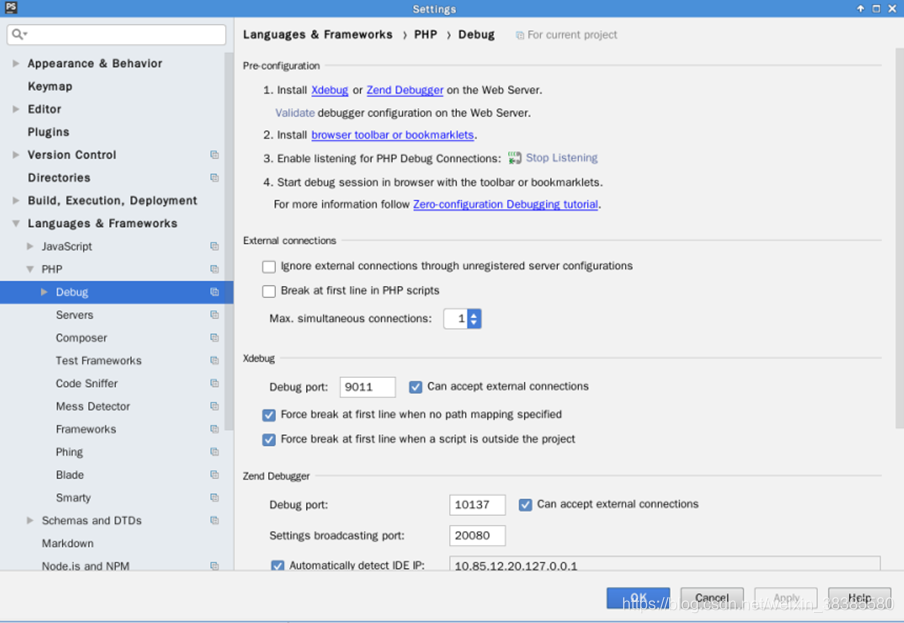Image resolution: width=904 pixels, height=623 pixels.
Task: Click the IDE IP address field
Action: pyautogui.click(x=665, y=564)
